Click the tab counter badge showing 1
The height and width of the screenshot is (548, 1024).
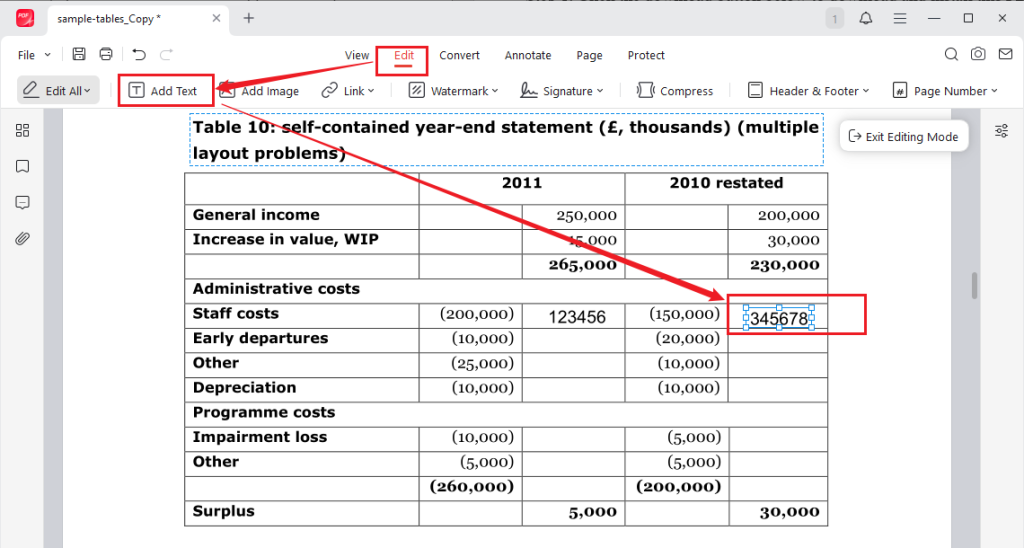coord(834,18)
